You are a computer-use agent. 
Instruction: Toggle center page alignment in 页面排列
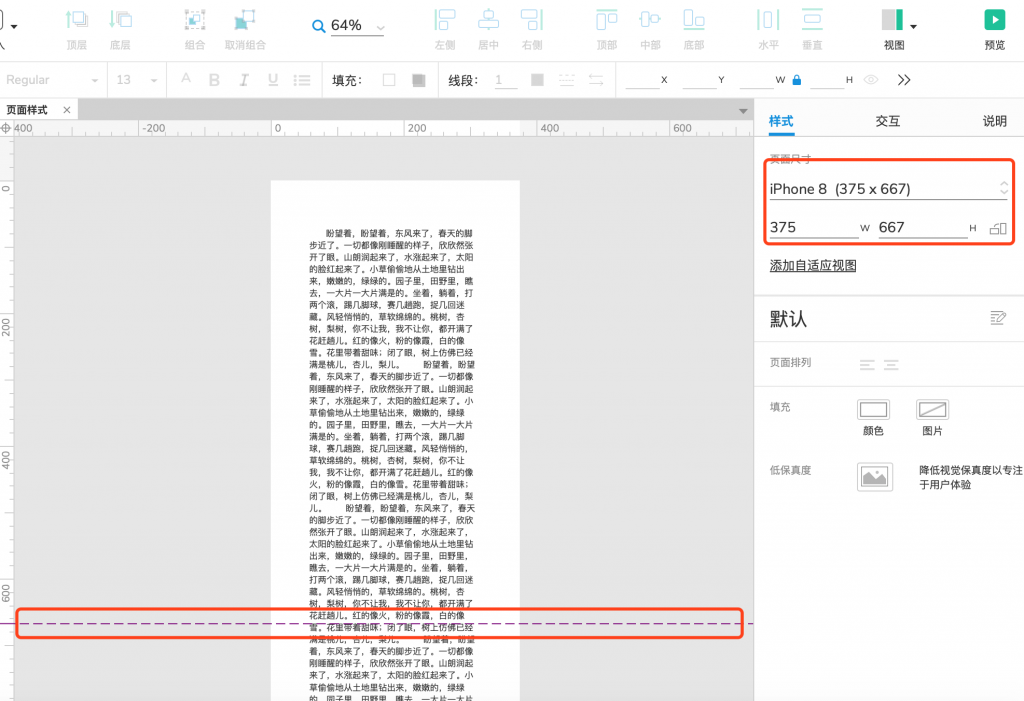(x=890, y=365)
